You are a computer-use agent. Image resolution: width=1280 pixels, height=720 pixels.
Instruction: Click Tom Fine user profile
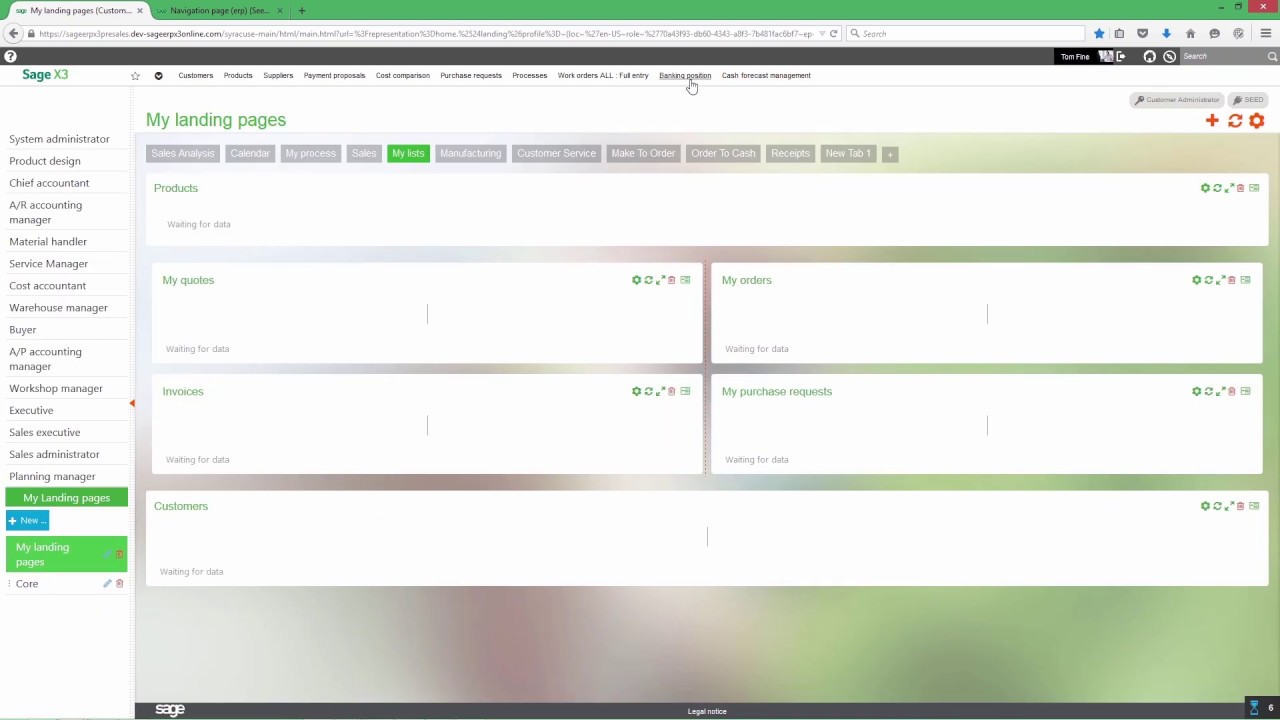(1075, 56)
